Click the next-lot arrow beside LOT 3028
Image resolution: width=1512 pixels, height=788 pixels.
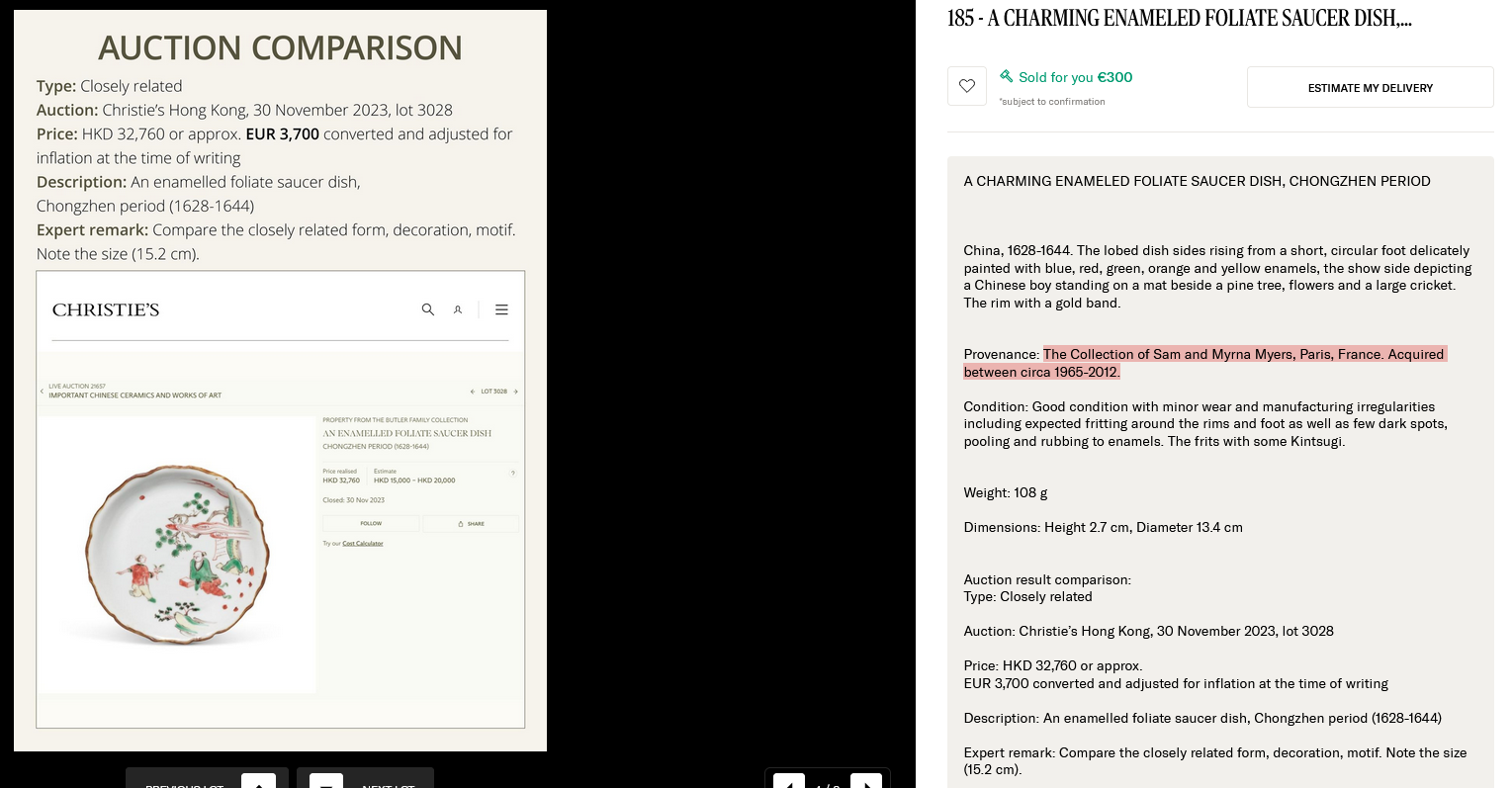[x=516, y=392]
